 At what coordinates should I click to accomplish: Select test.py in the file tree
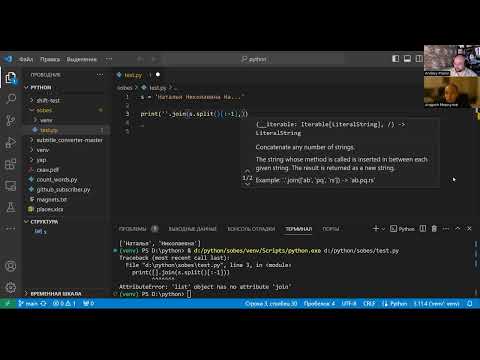click(49, 130)
